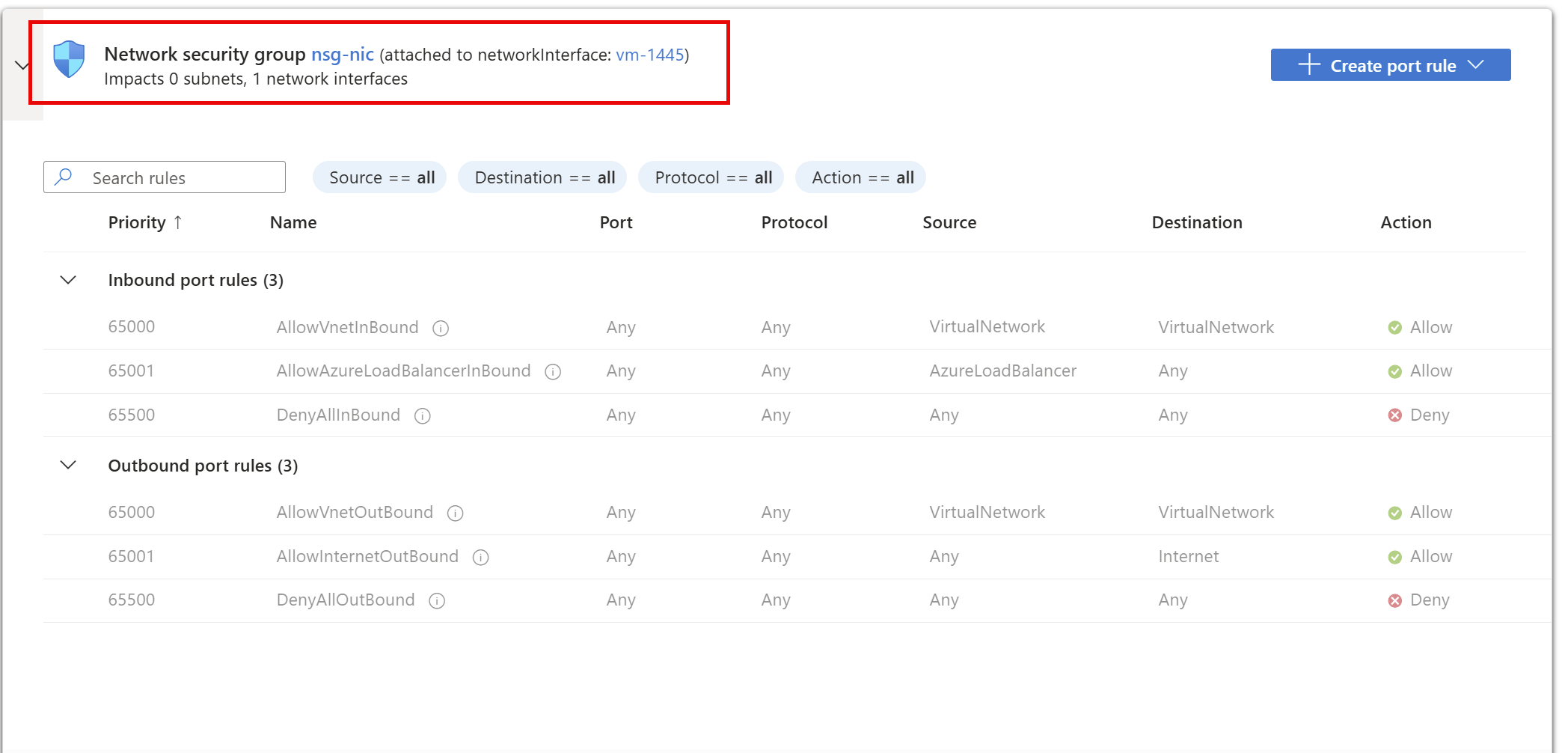
Task: Open the Source filter set to all
Action: [x=379, y=177]
